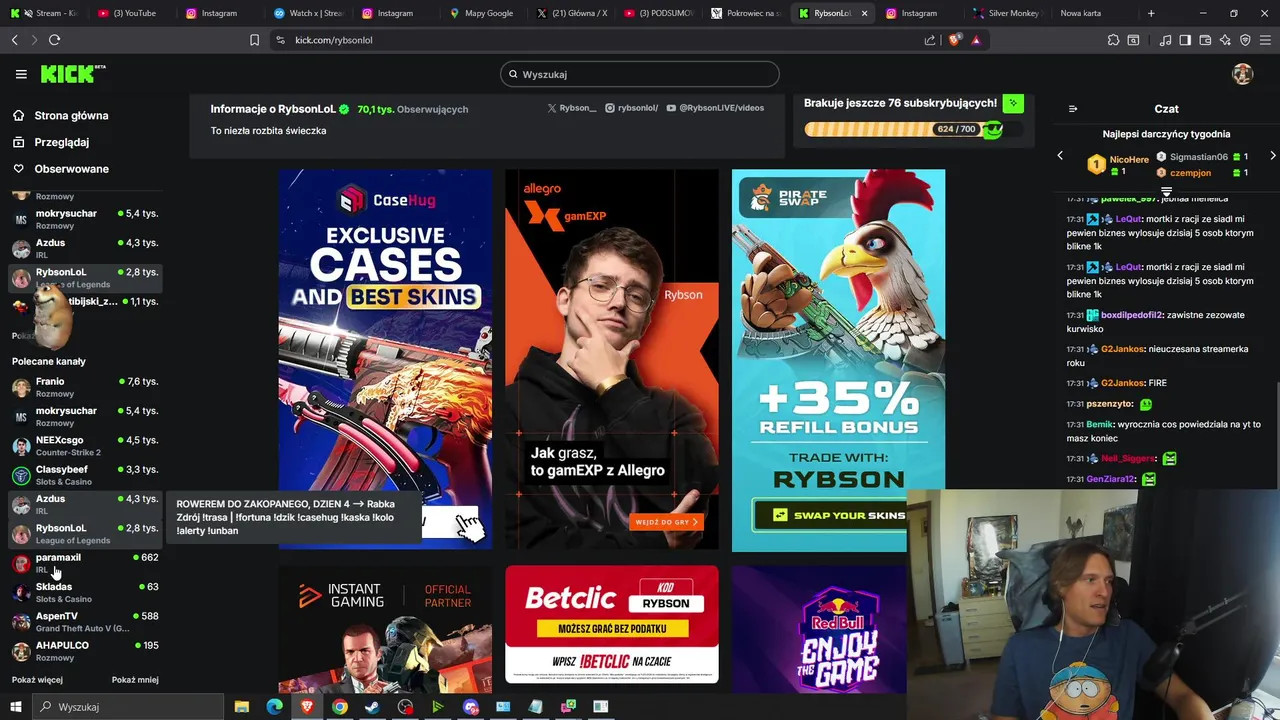Viewport: 1280px width, 720px height.
Task: Open Brave Wallet icon
Action: point(1205,40)
